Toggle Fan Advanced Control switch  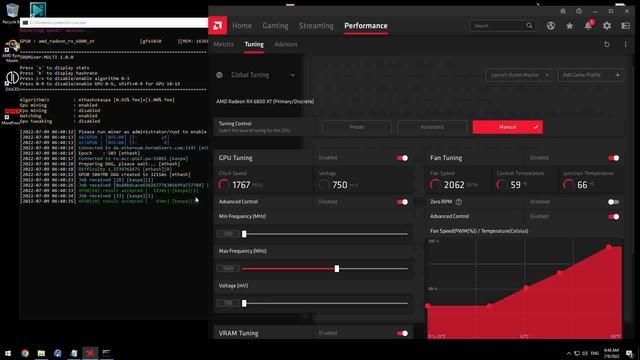pos(613,216)
